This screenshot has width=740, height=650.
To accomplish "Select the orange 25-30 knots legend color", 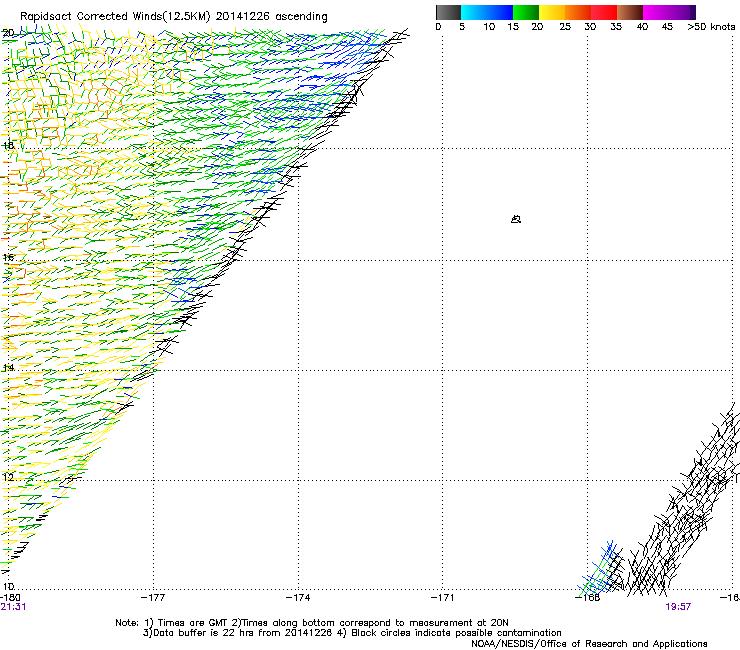I will click(x=578, y=12).
